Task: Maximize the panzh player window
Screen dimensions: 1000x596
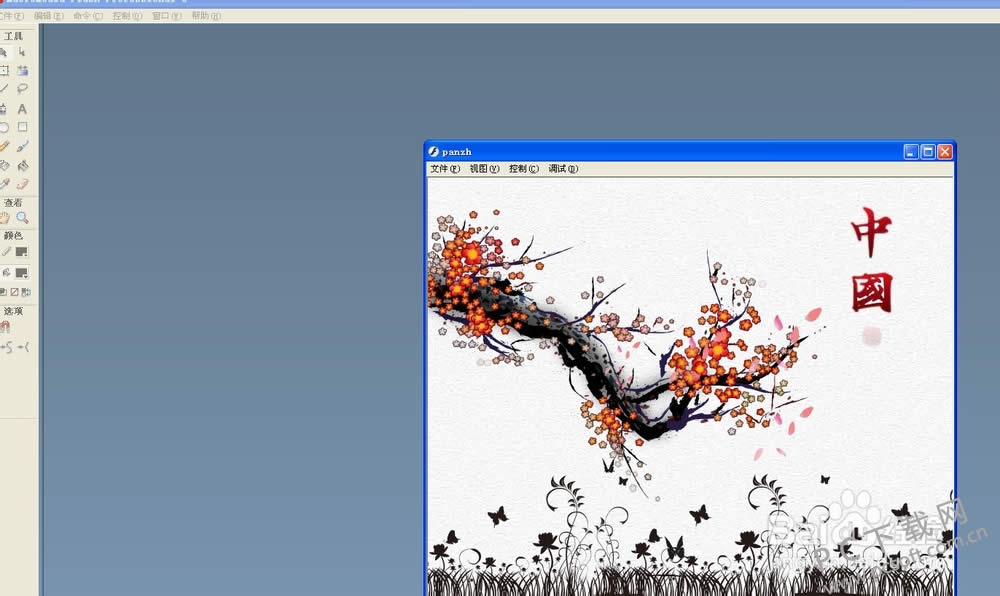Action: [927, 152]
